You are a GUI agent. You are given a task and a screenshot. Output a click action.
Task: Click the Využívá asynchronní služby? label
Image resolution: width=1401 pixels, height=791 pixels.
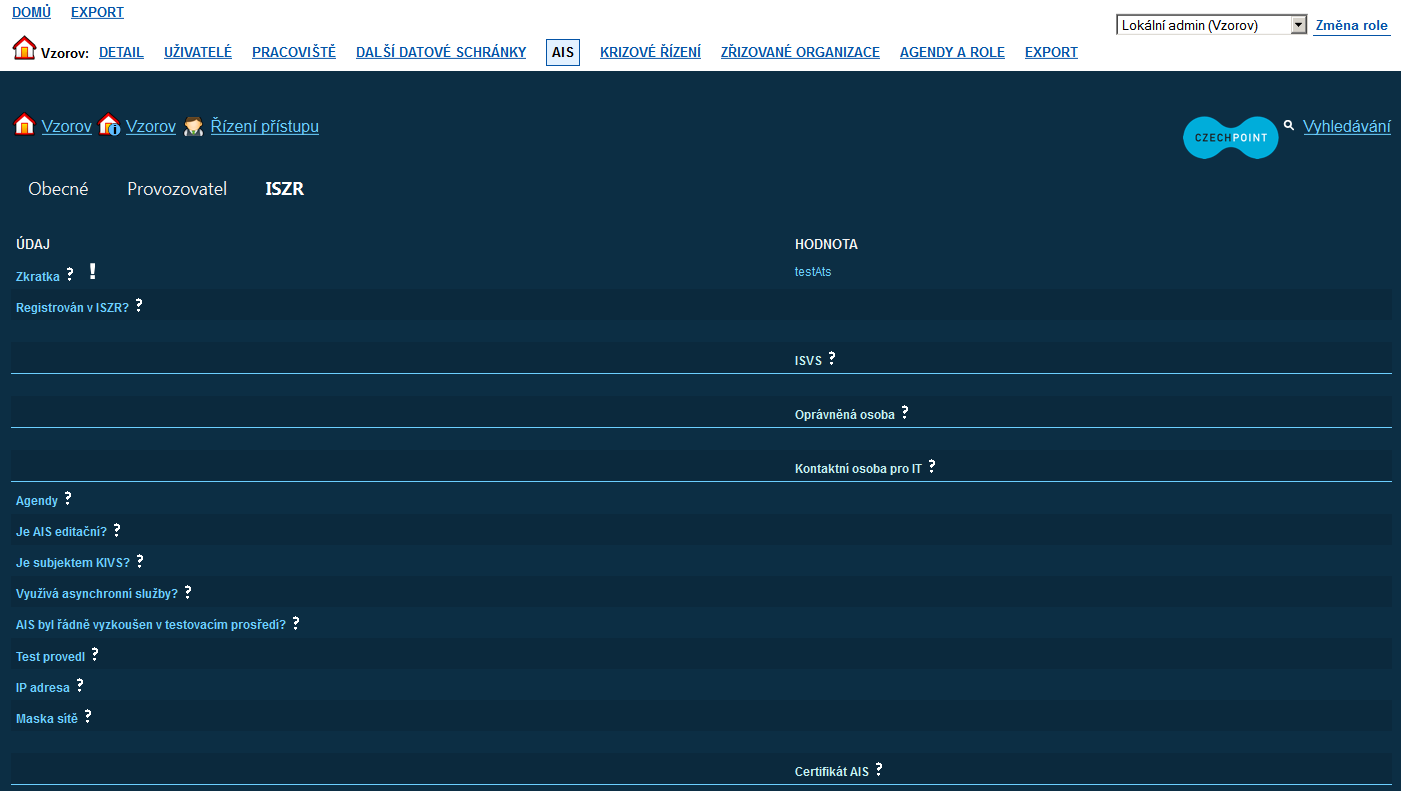tap(97, 594)
